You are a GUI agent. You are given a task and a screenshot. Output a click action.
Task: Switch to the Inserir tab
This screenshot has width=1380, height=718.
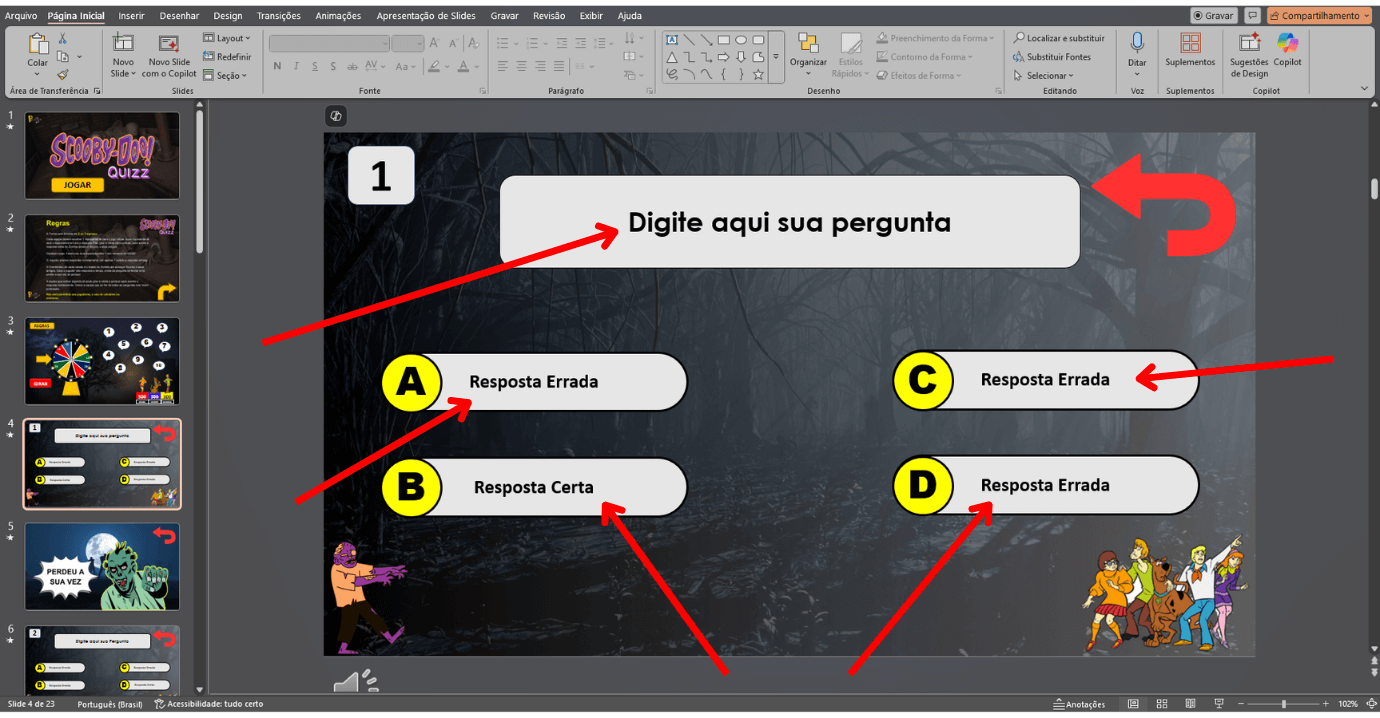131,16
